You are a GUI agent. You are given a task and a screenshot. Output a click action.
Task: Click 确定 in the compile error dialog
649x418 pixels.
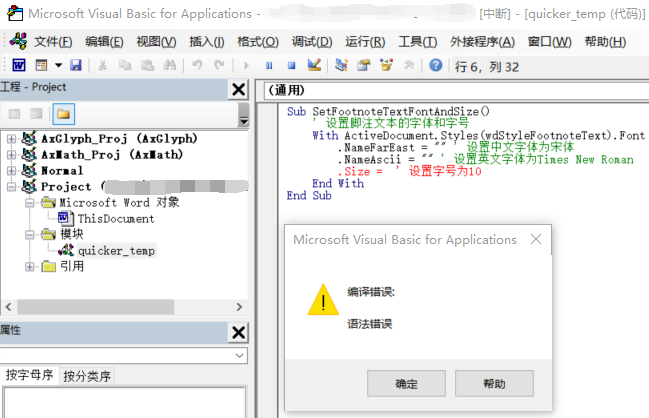coord(406,384)
